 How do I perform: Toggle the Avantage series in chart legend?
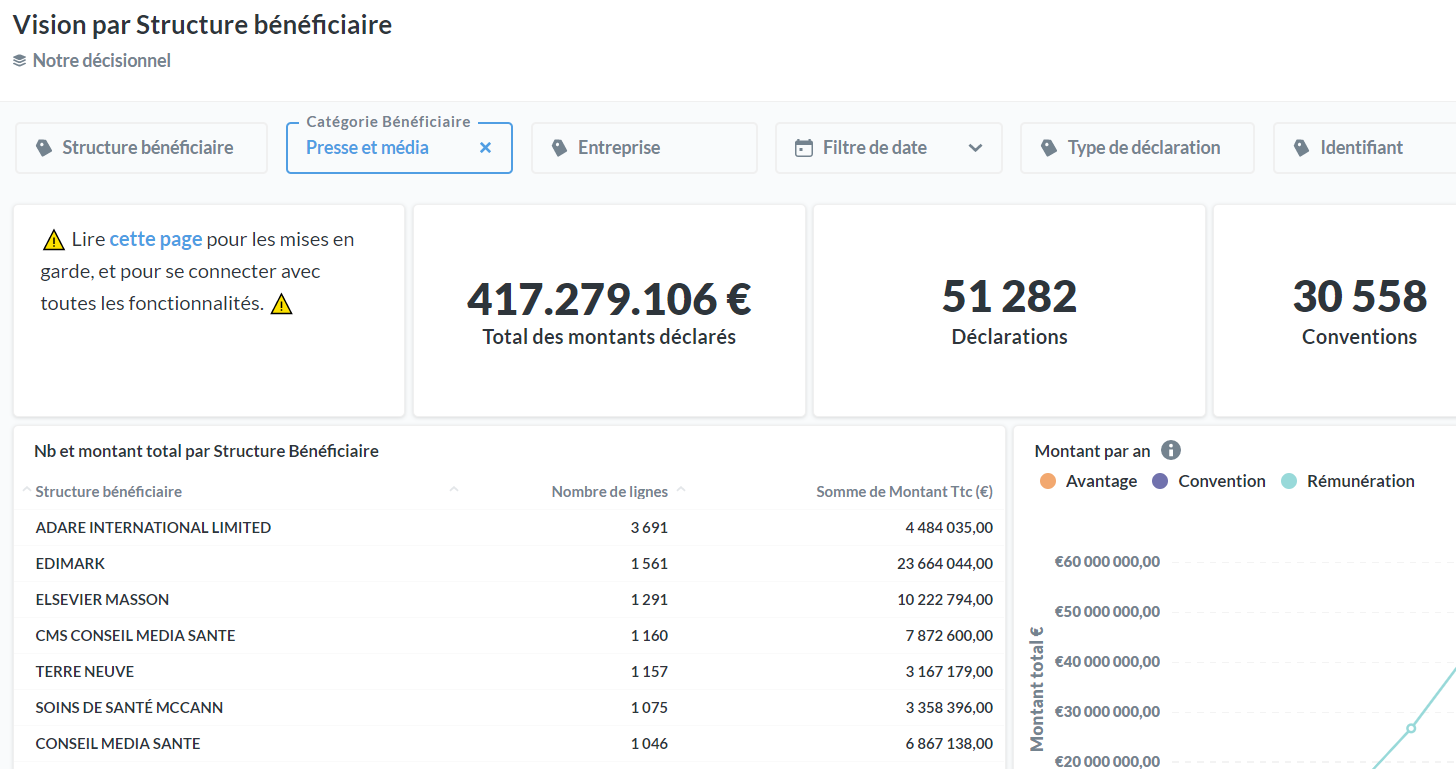[x=1101, y=481]
